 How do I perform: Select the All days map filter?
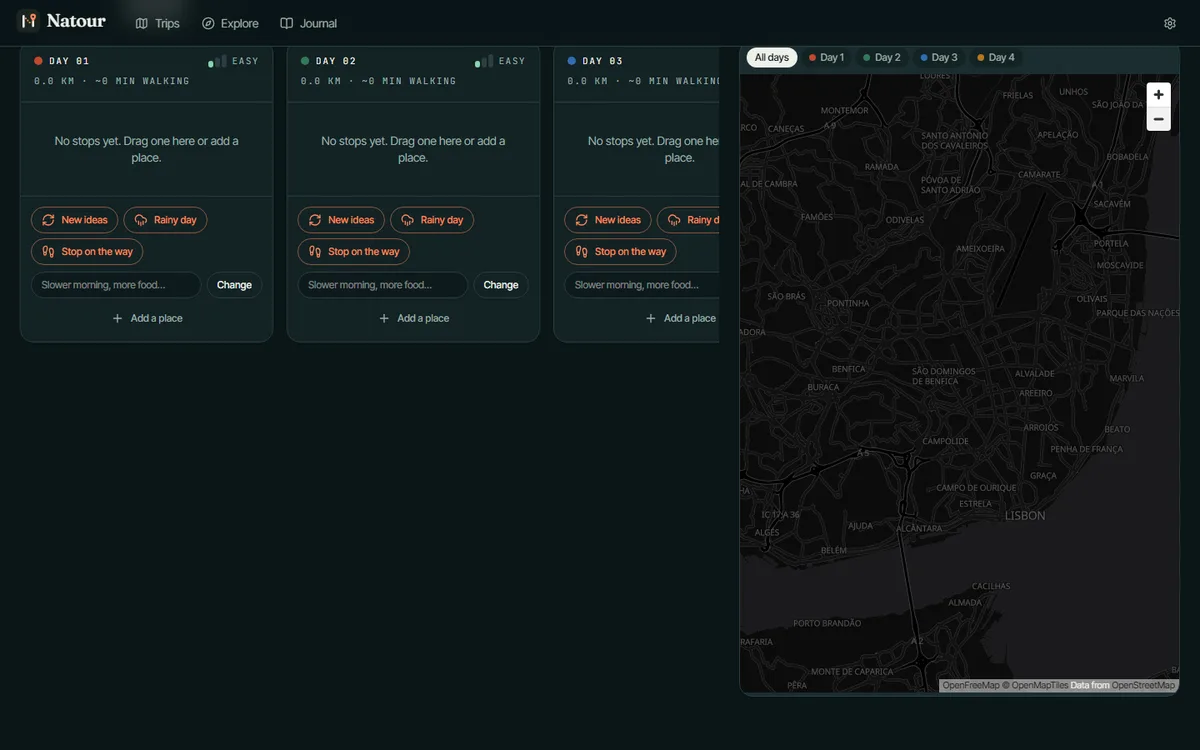click(x=772, y=58)
